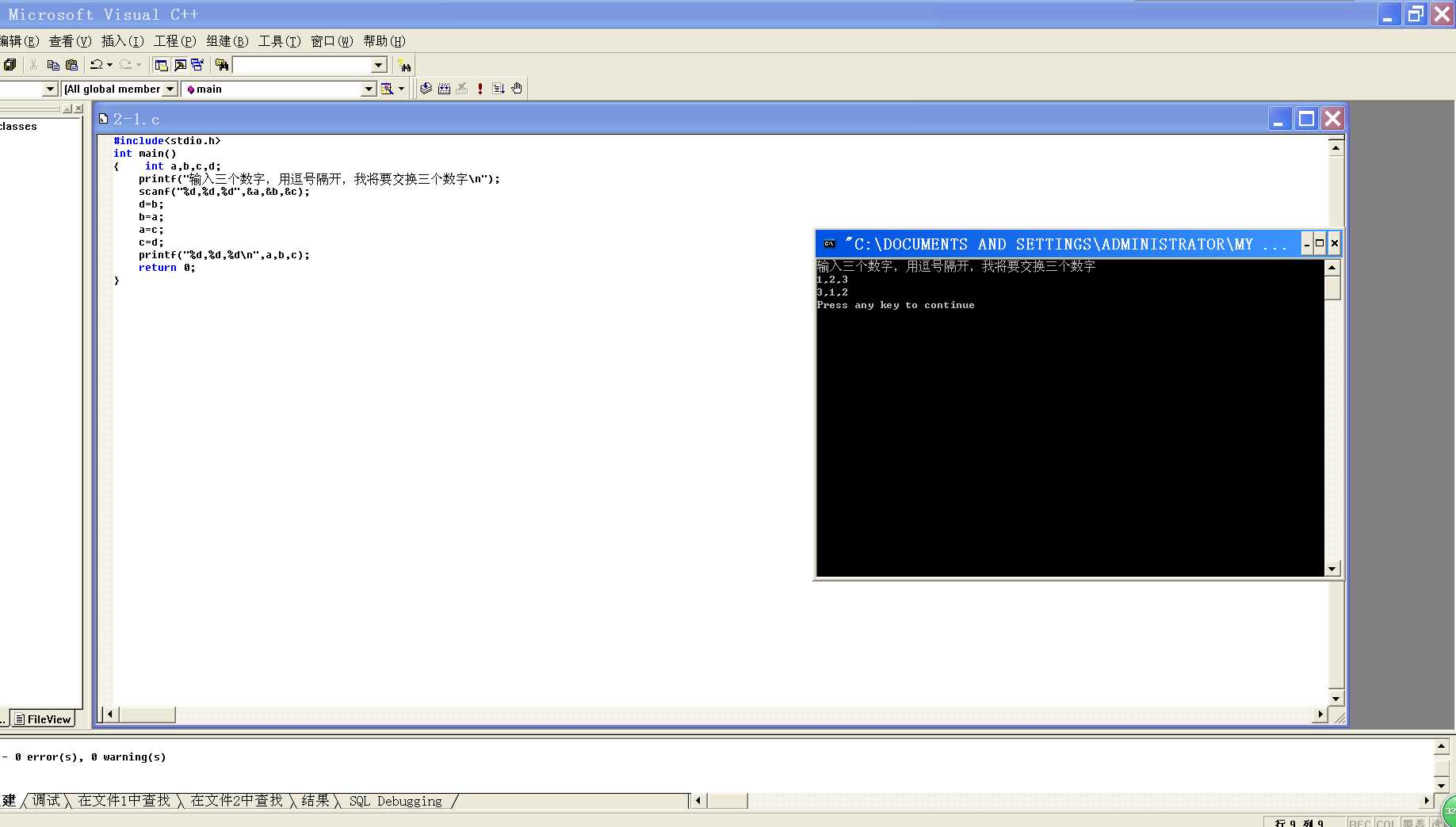Click the 'int a,b,c,d;' declaration line
This screenshot has height=827, width=1456.
click(x=183, y=166)
